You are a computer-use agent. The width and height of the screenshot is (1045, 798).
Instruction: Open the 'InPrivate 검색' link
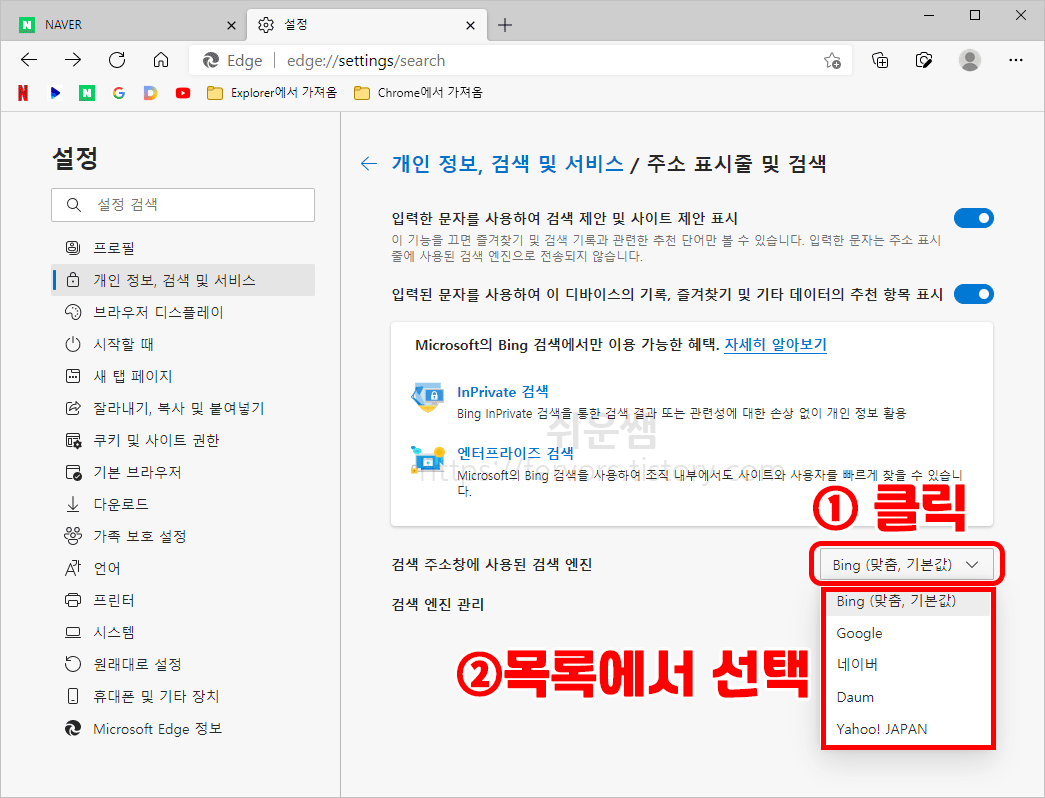click(503, 392)
